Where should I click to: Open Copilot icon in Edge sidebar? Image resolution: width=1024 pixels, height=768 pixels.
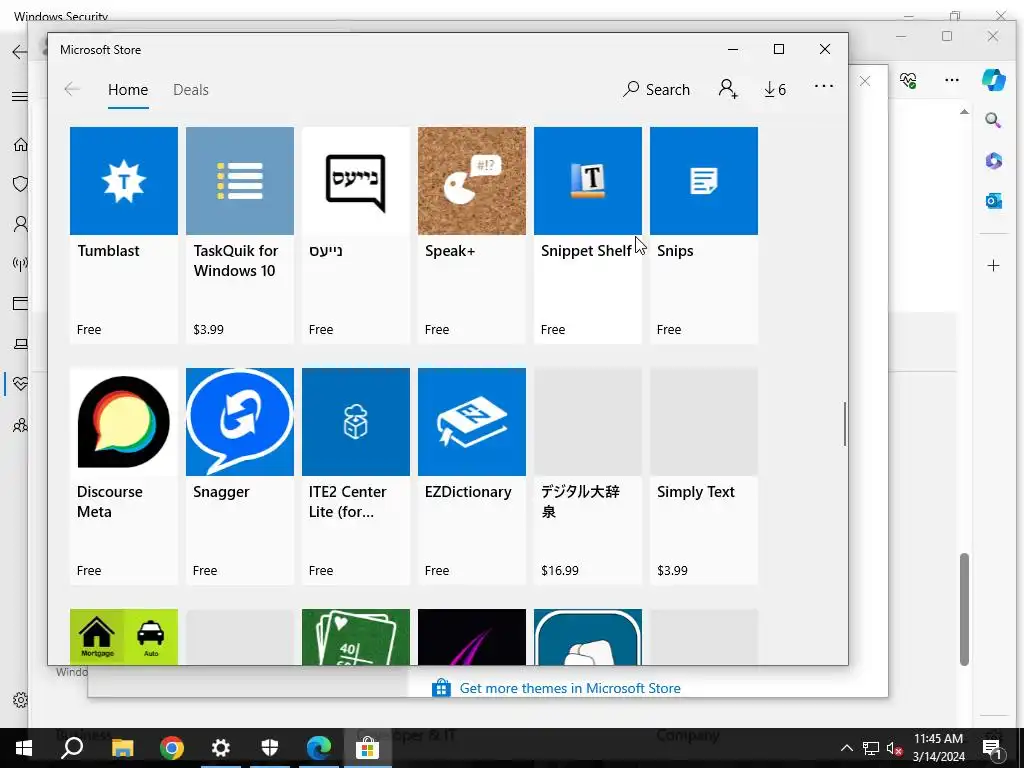click(994, 80)
